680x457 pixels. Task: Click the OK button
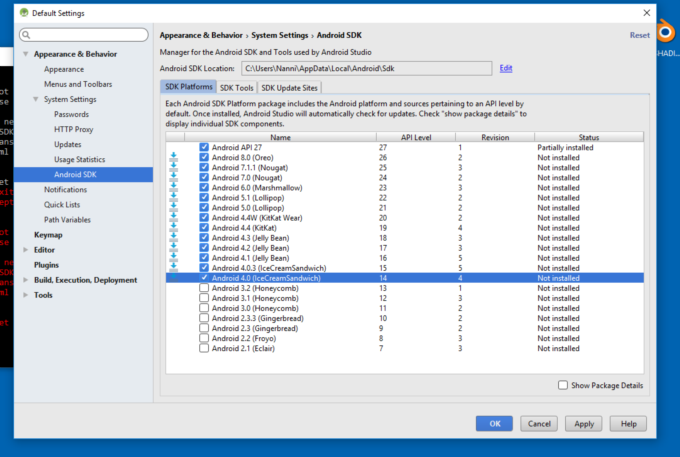[494, 424]
